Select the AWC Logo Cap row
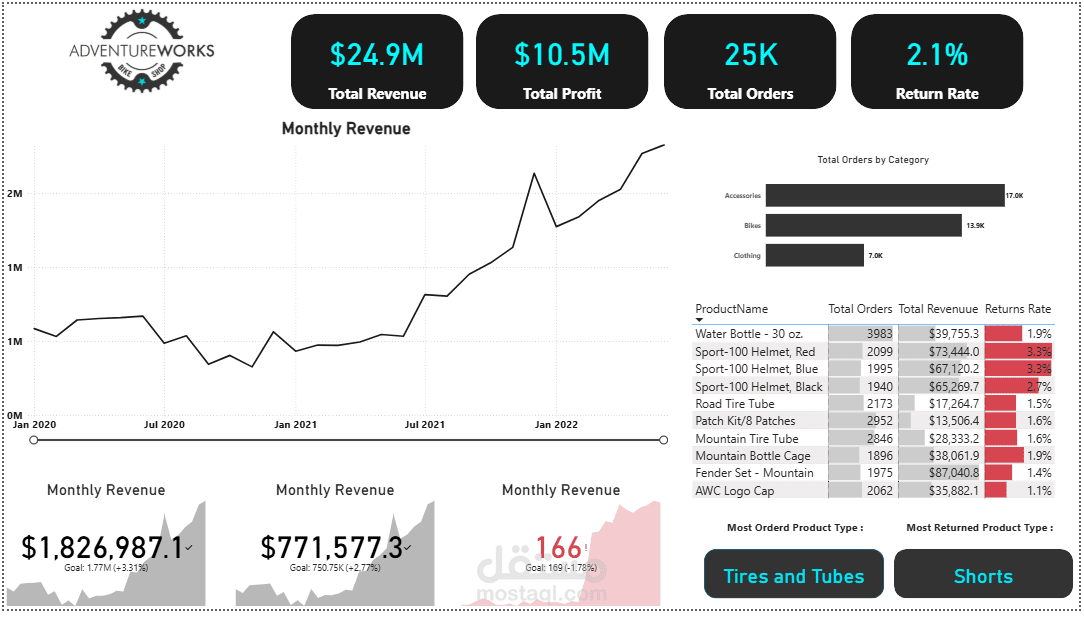The width and height of the screenshot is (1084, 617). coord(873,490)
